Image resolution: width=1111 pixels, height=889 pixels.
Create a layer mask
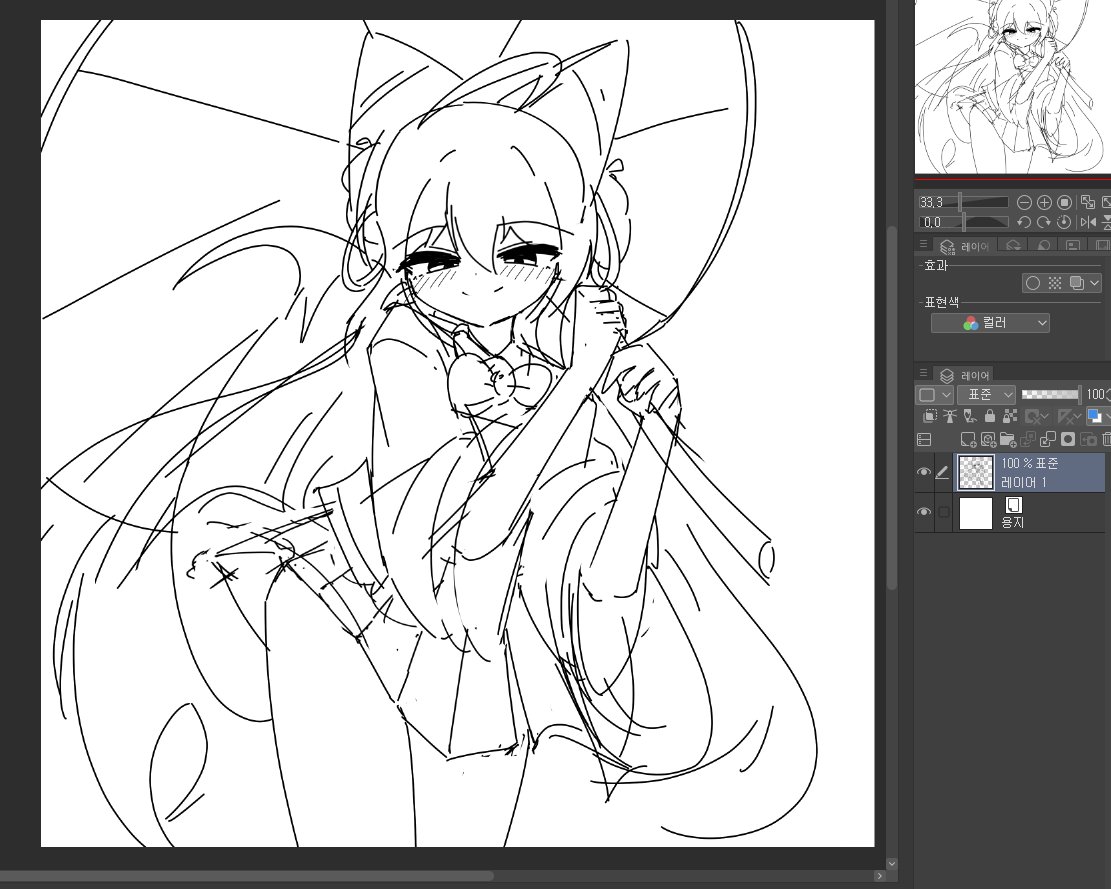(x=1068, y=440)
